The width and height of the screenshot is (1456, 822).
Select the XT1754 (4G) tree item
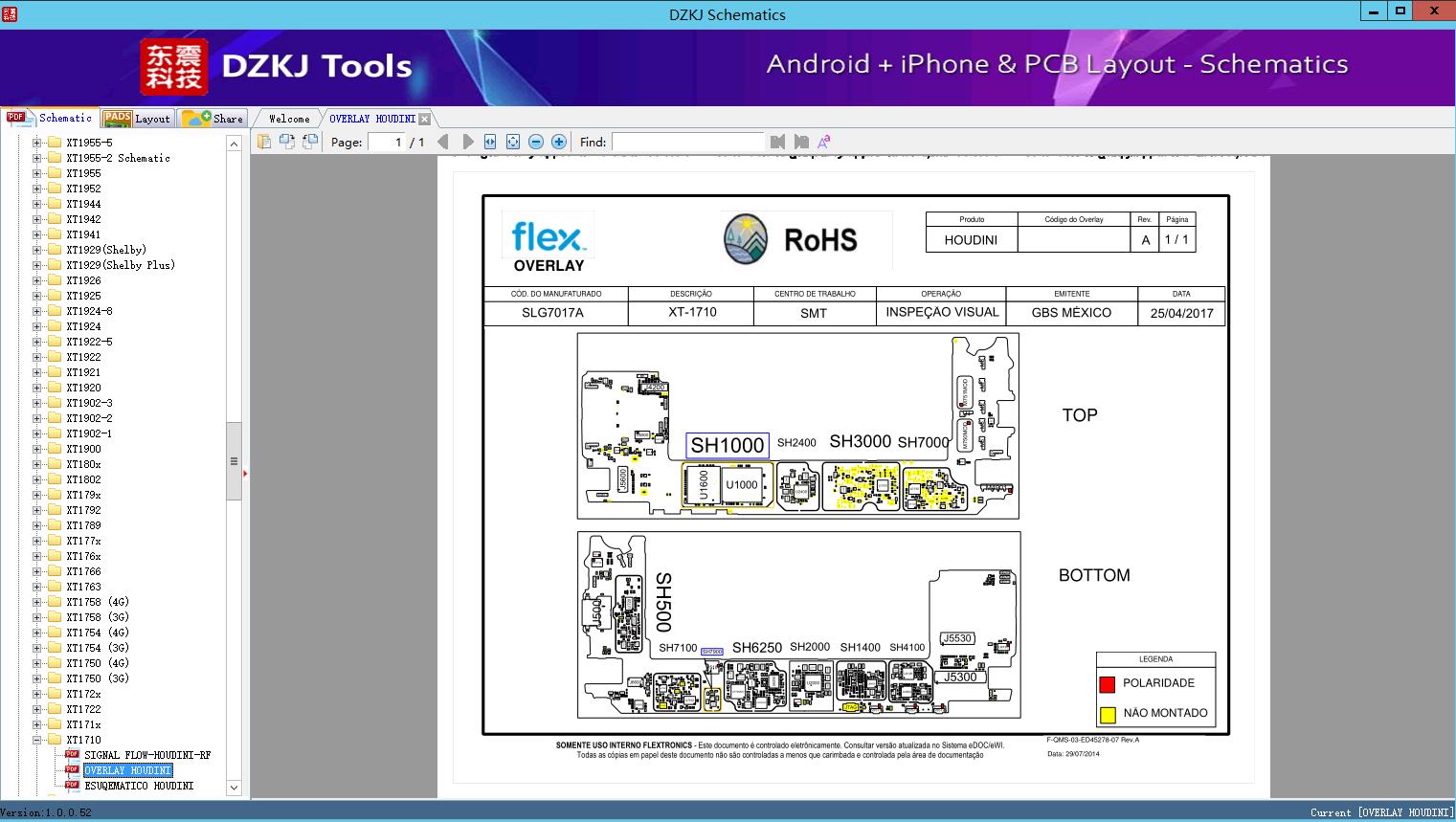coord(98,633)
